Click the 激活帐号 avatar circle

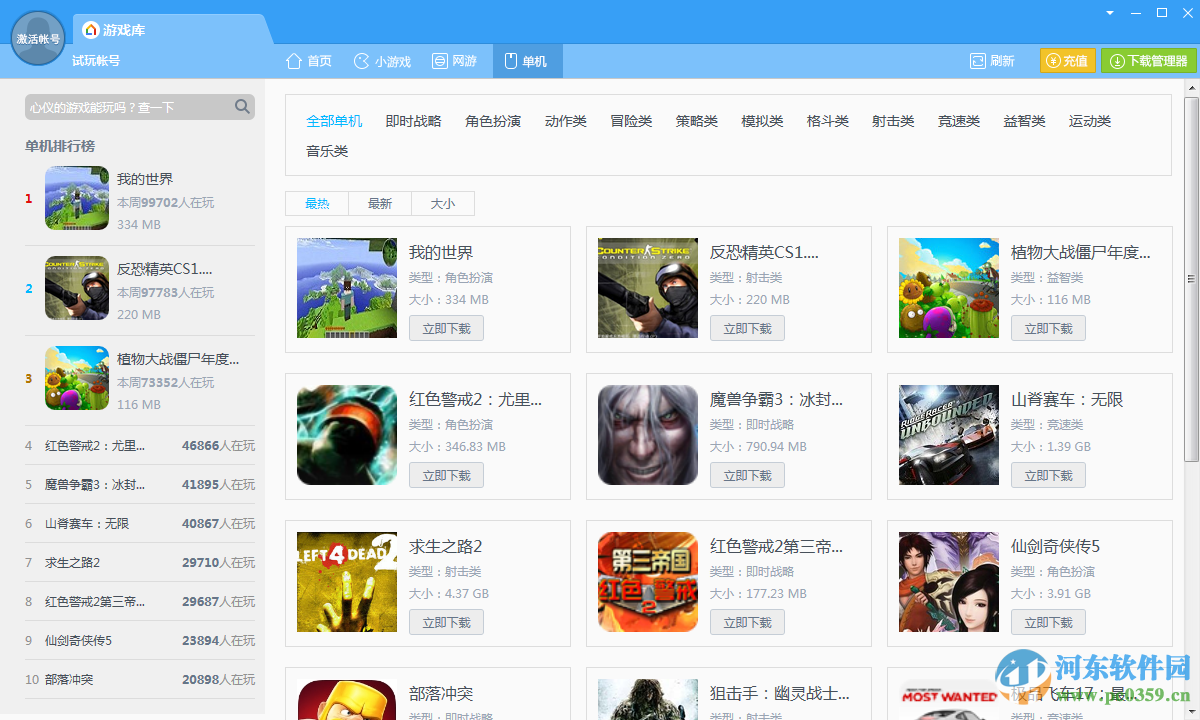pos(38,39)
